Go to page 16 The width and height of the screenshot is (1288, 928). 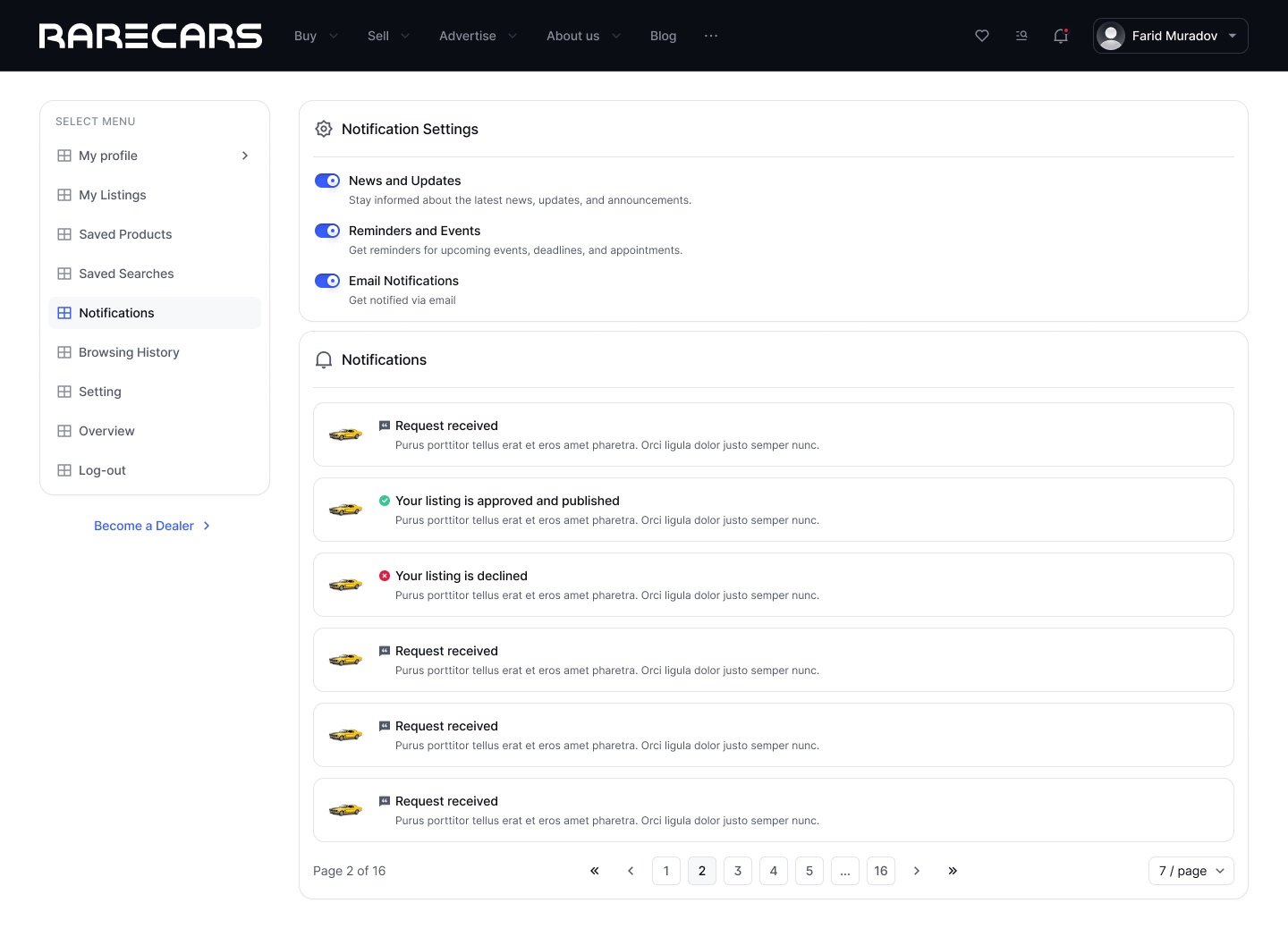pos(881,871)
